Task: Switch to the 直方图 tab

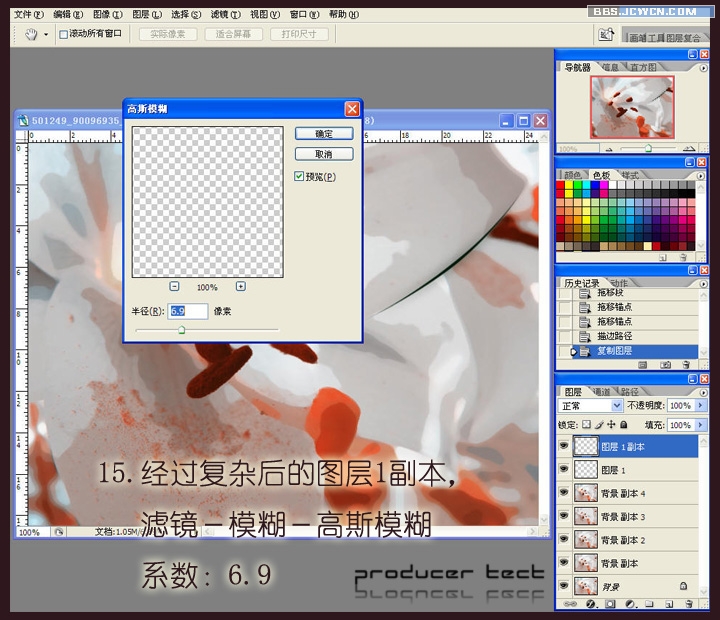Action: click(643, 68)
